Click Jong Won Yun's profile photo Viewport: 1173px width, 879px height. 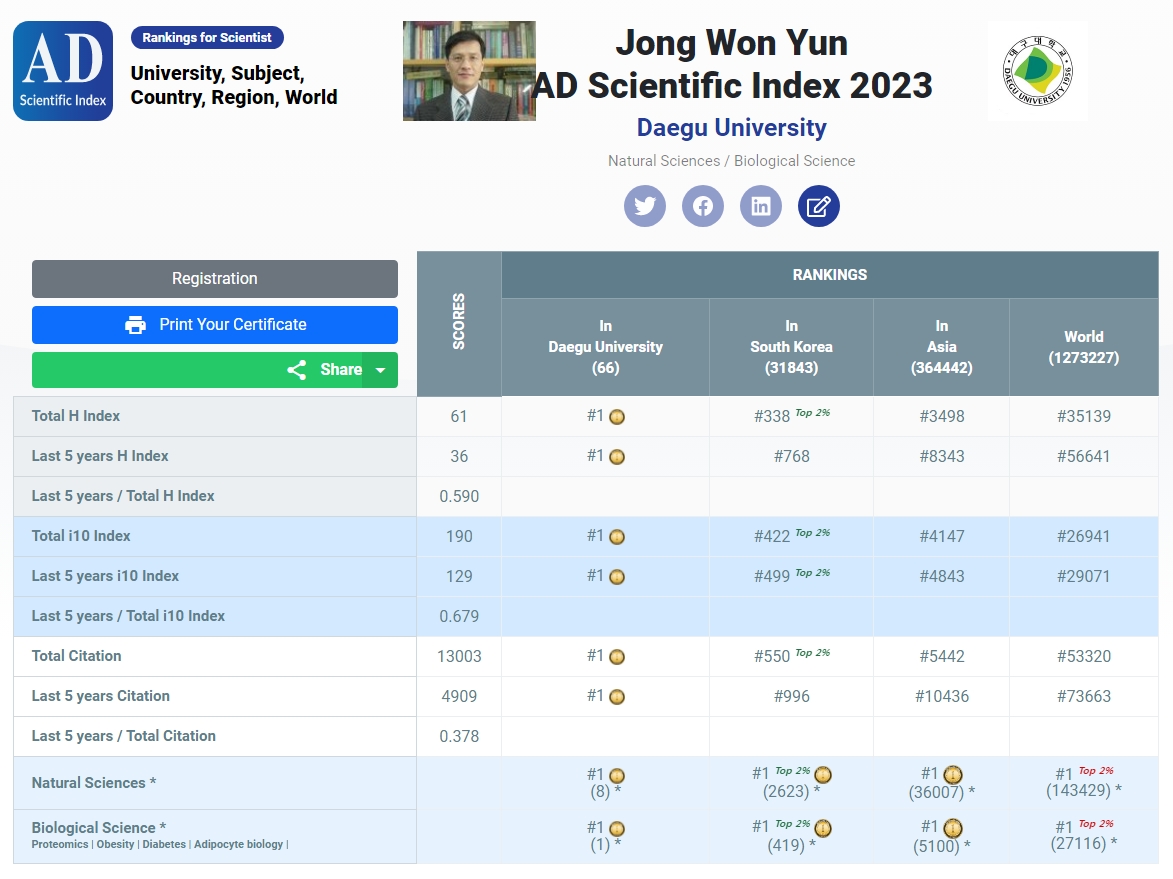click(x=469, y=71)
